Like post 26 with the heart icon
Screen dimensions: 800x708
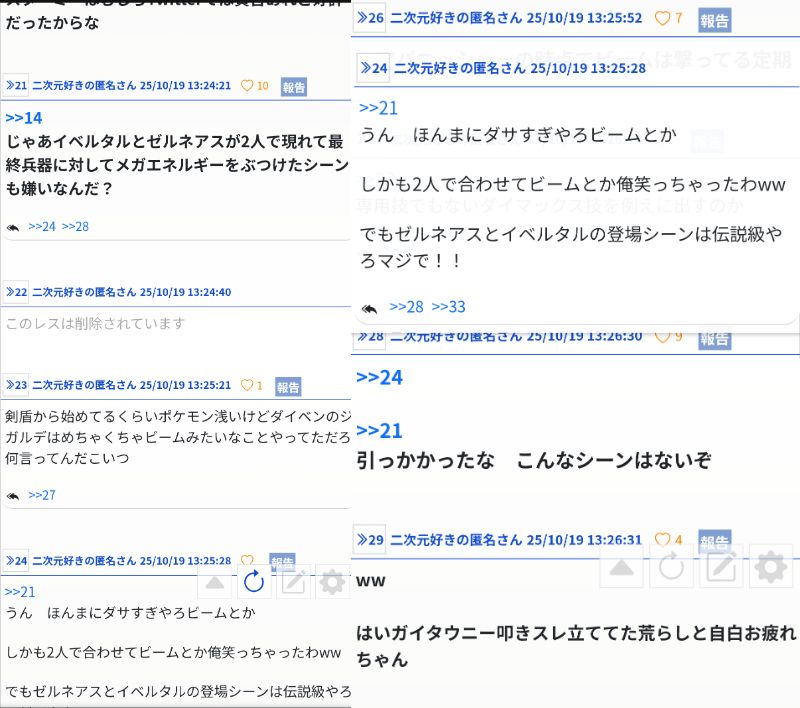[662, 18]
